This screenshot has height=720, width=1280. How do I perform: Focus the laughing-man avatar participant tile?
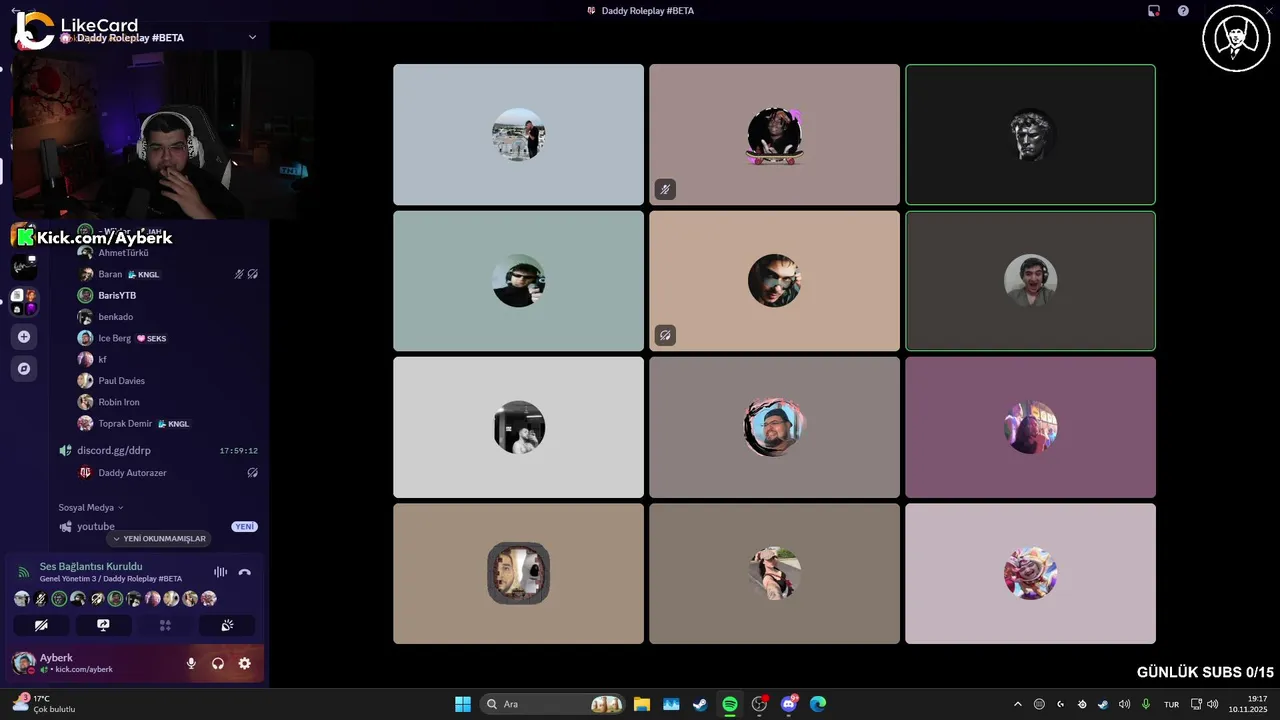[1030, 281]
